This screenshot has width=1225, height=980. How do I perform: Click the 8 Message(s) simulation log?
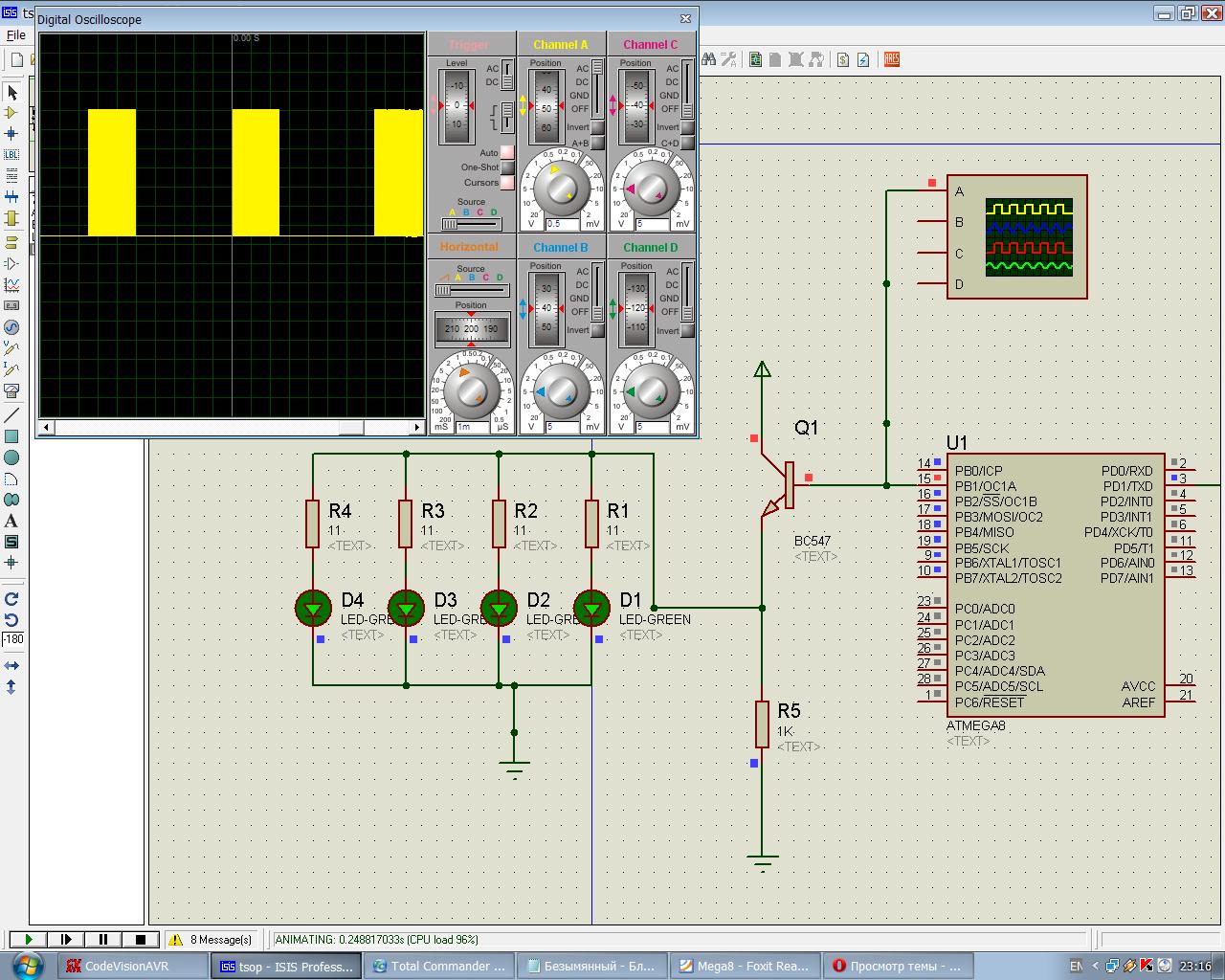(212, 940)
